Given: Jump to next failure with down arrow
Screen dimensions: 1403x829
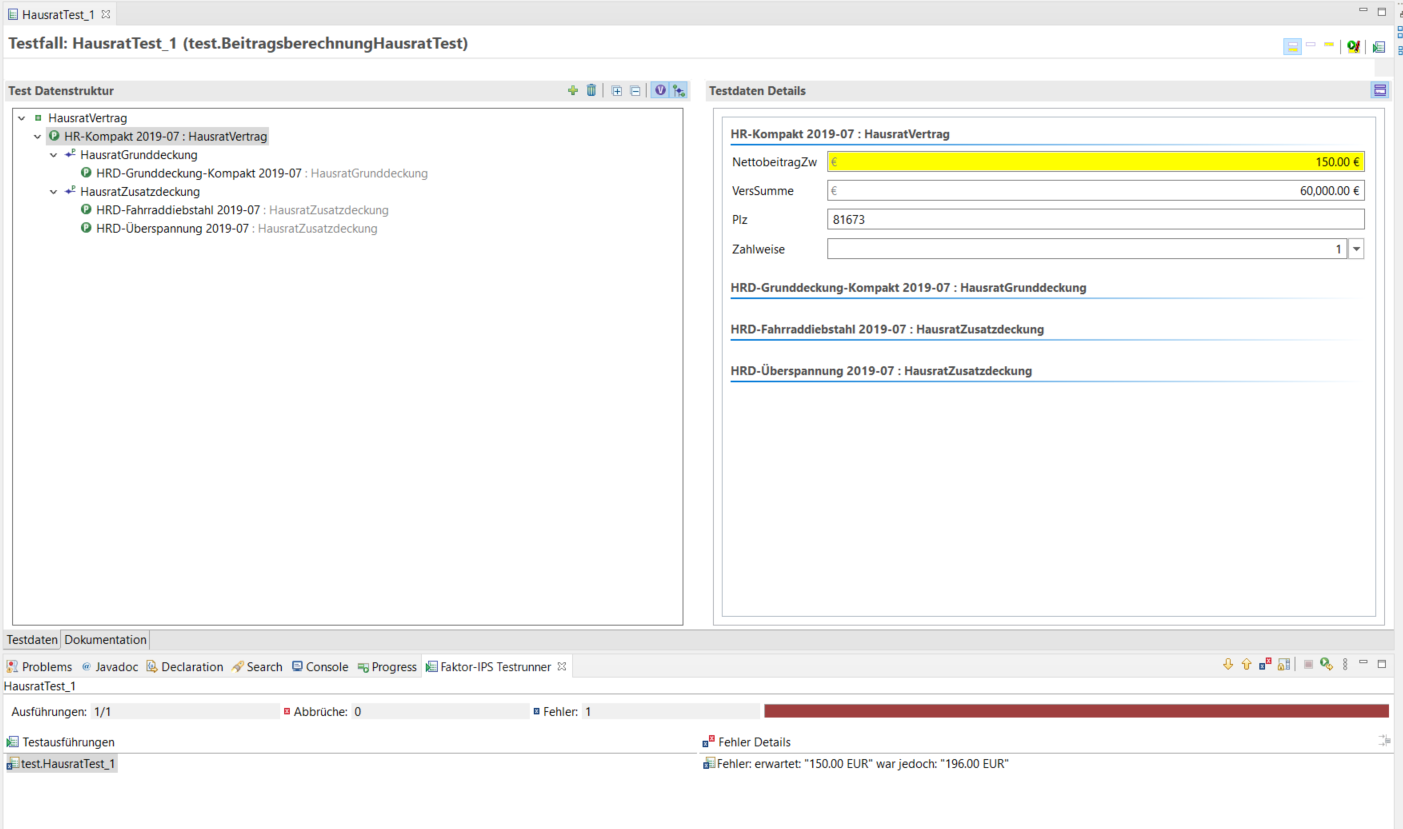Looking at the screenshot, I should tap(1228, 664).
